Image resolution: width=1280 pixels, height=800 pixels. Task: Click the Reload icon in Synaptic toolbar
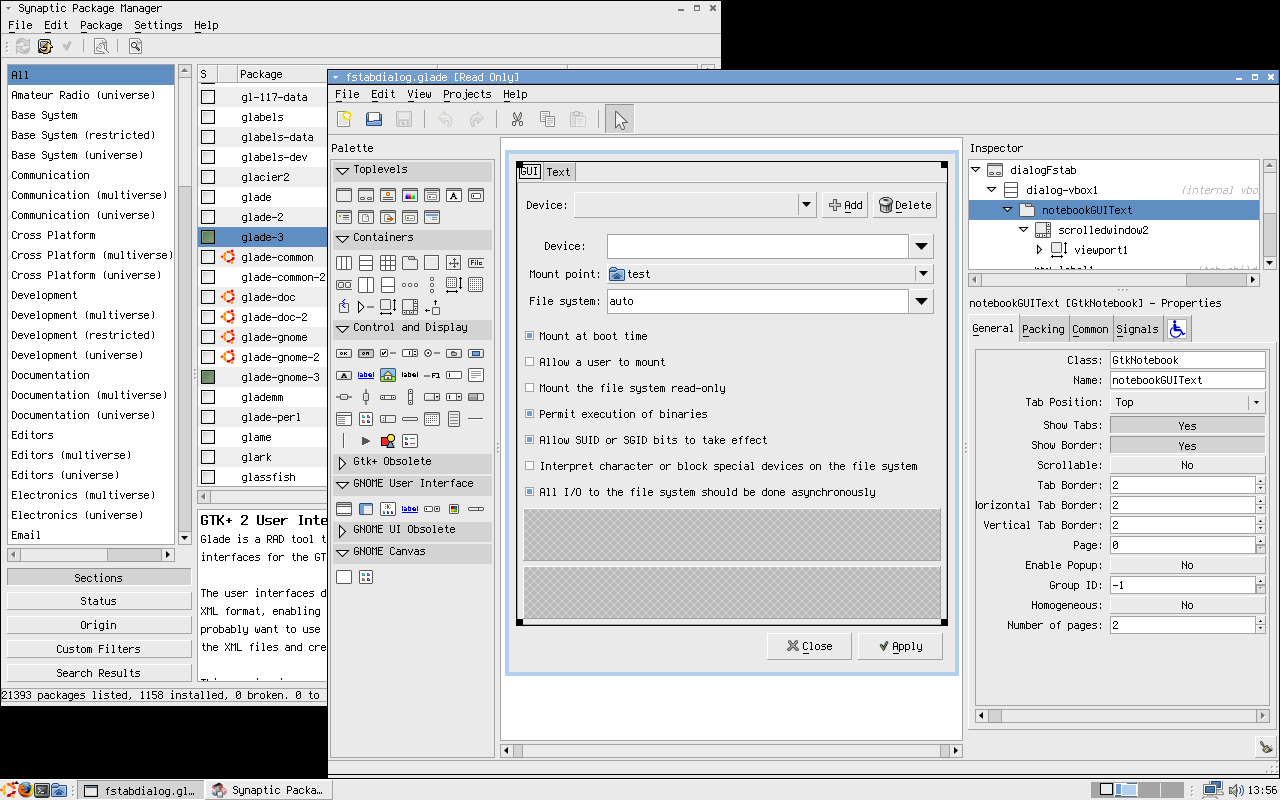pos(22,46)
